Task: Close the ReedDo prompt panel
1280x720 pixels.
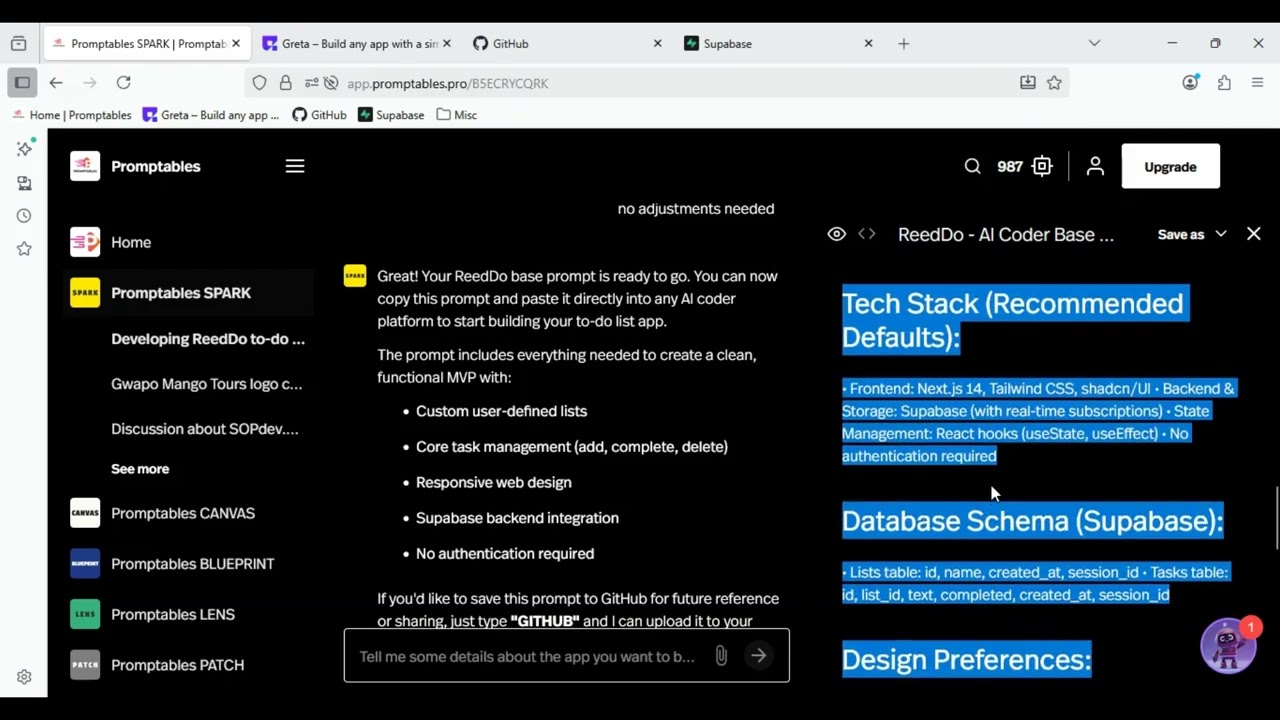Action: coord(1253,234)
